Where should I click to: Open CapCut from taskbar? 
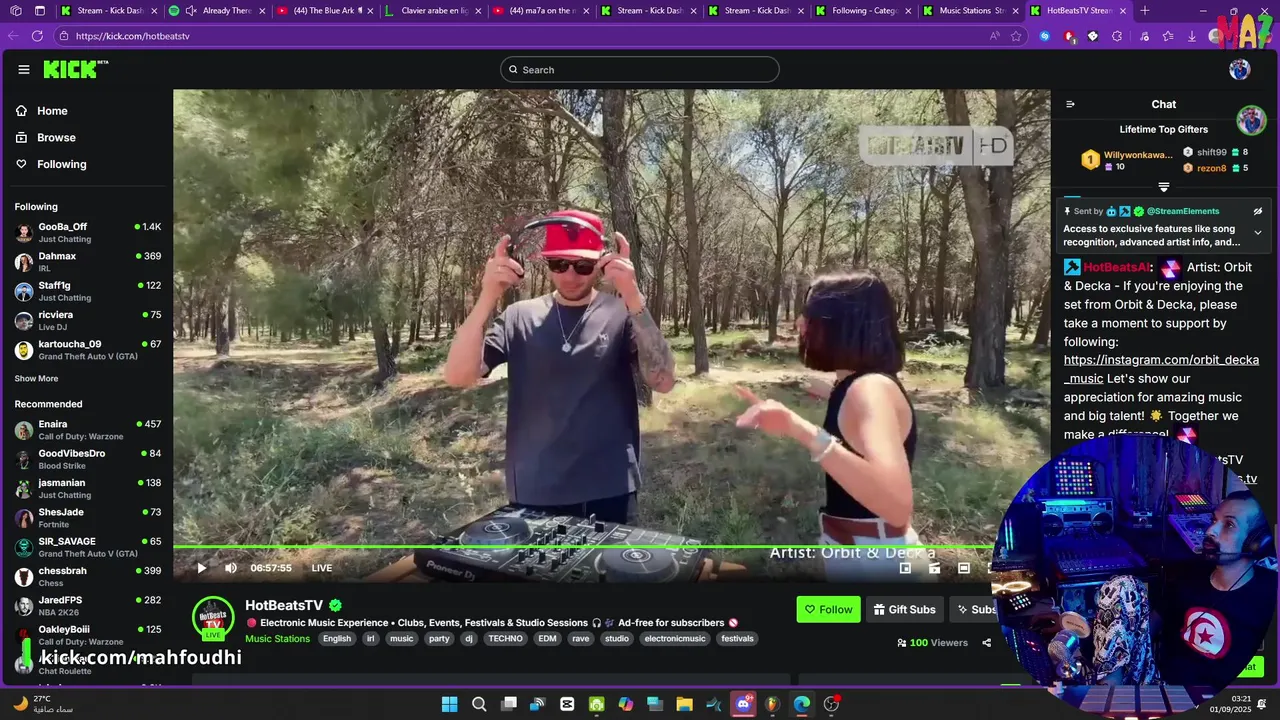(x=567, y=704)
